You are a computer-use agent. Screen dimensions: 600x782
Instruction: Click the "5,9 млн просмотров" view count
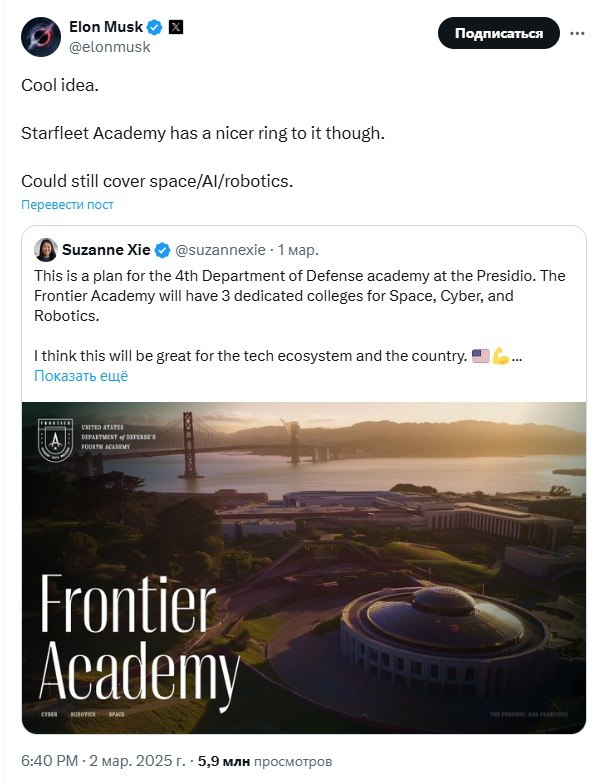point(263,762)
